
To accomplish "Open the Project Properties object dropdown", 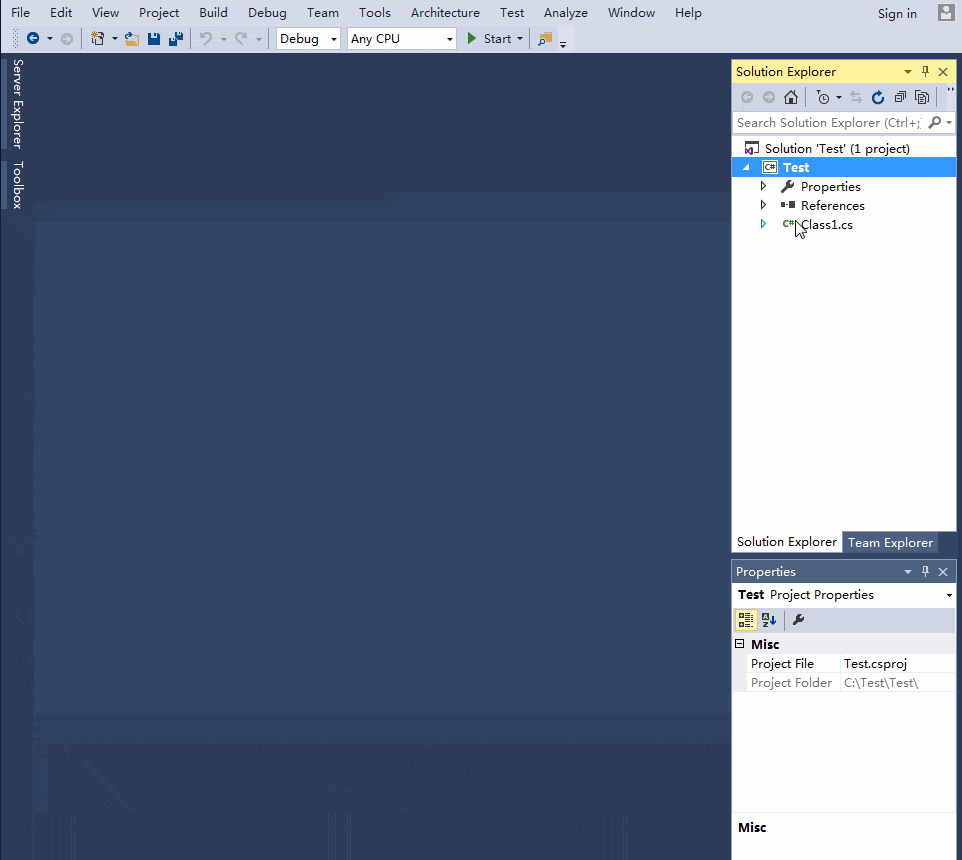I will coord(949,595).
